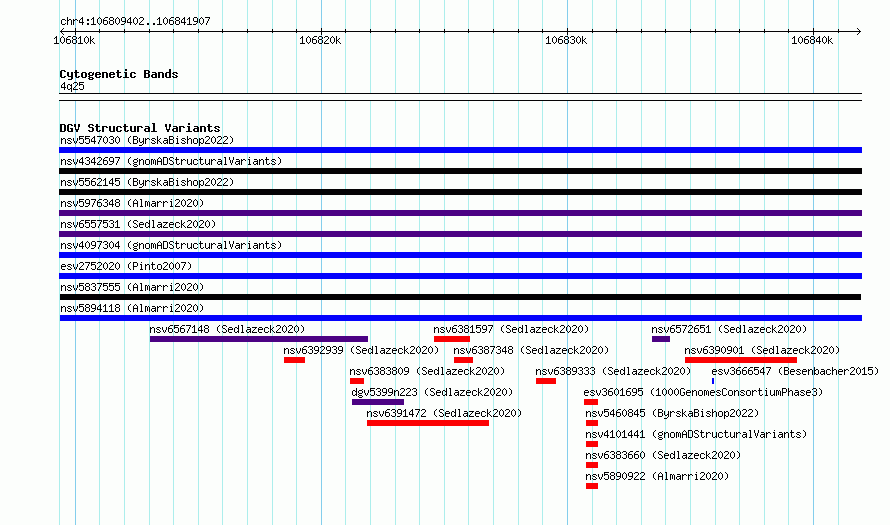Viewport: 890px width, 525px height.
Task: Open variant nsv5547030 (ByrskaBishop2022) label
Action: (x=147, y=140)
